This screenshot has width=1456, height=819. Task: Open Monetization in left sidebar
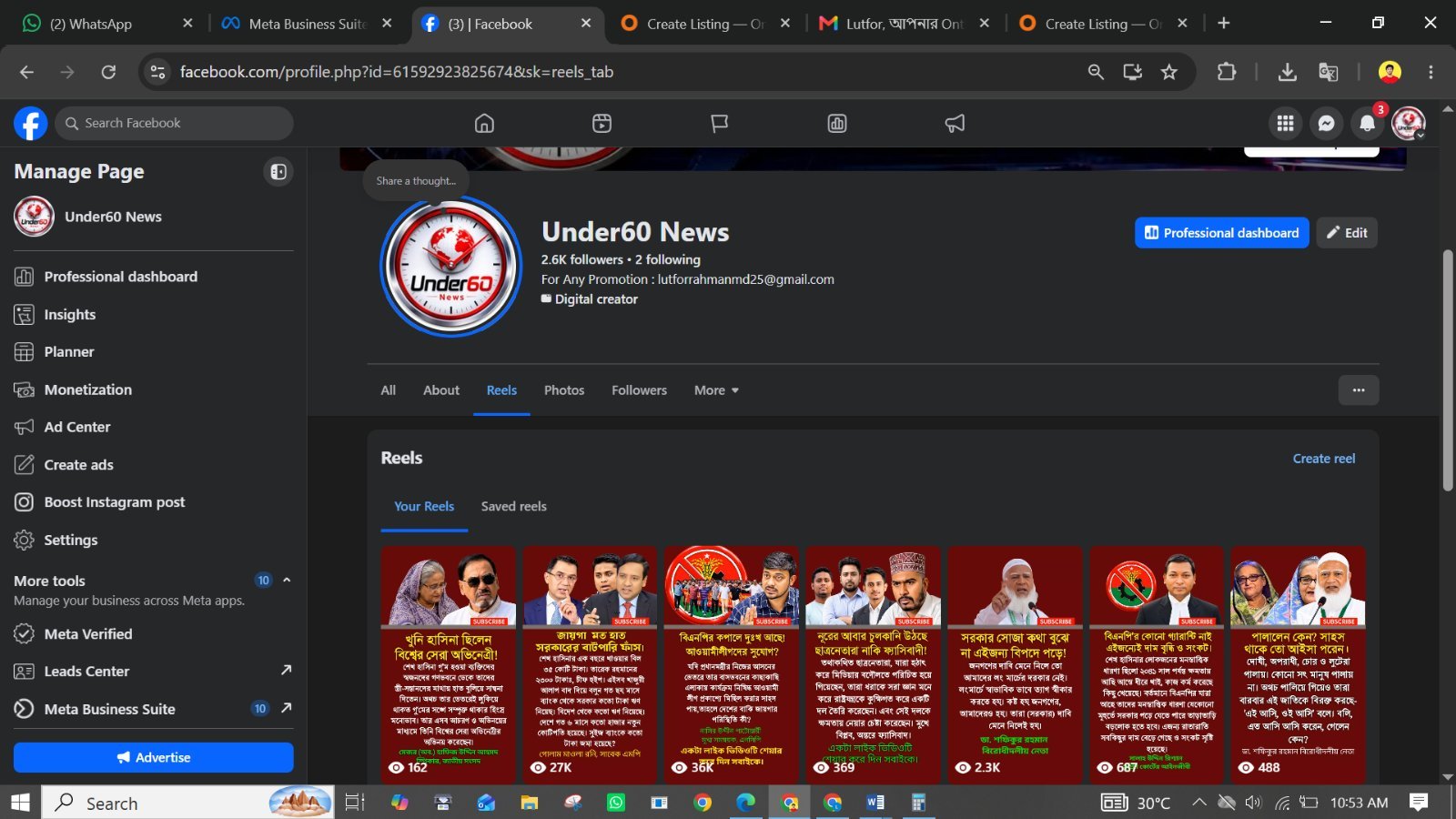tap(153, 389)
